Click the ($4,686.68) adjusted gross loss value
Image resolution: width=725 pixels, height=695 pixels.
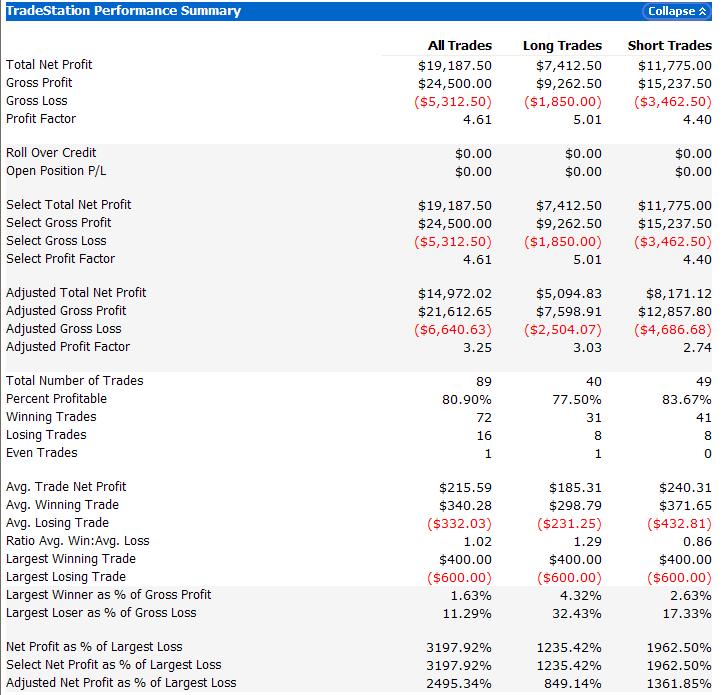673,330
